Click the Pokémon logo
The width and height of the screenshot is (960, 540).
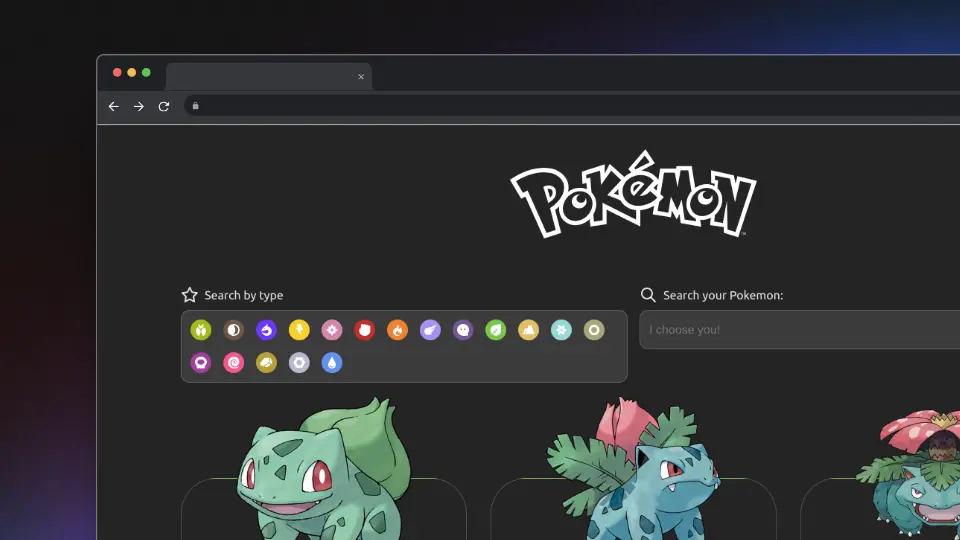click(x=634, y=194)
